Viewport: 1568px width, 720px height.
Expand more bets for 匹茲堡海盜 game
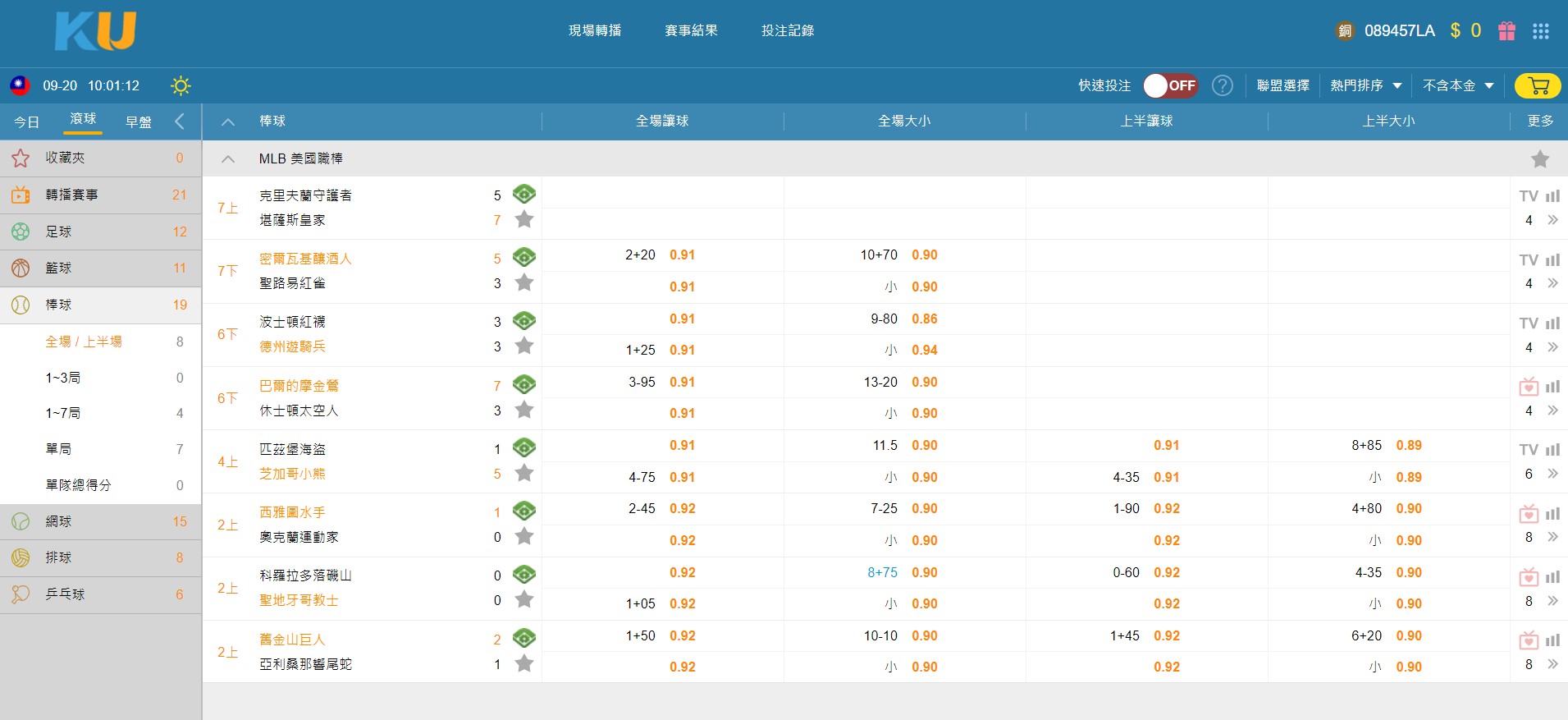click(x=1552, y=474)
